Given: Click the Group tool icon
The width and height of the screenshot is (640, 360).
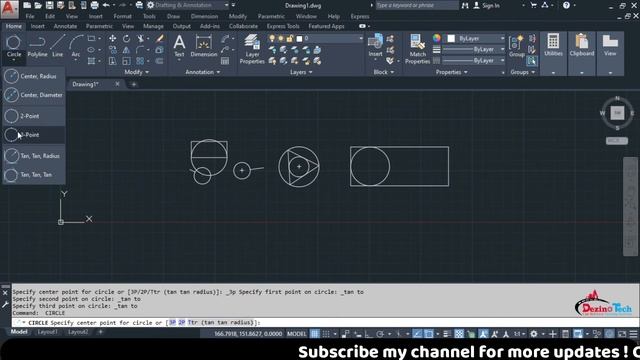Looking at the screenshot, I should [x=516, y=46].
